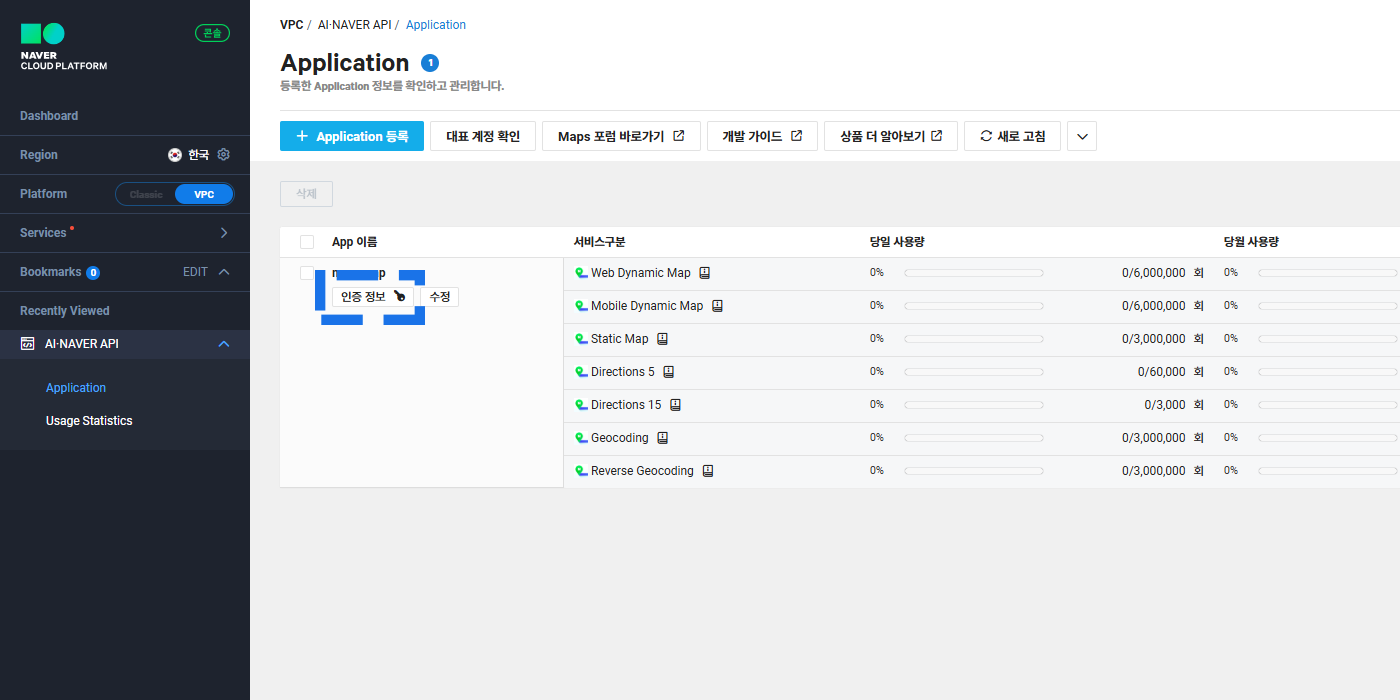Click EDIT next to Bookmarks
Screen dimensions: 1400x700
[195, 272]
